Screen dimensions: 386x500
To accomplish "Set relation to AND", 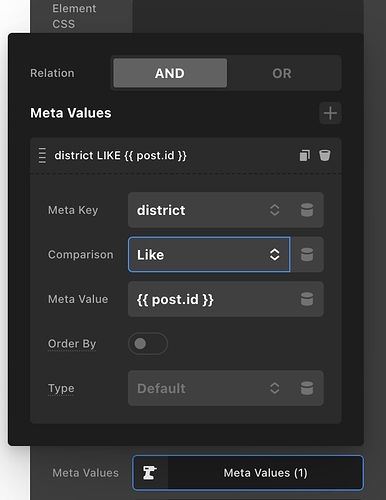I will [x=170, y=73].
